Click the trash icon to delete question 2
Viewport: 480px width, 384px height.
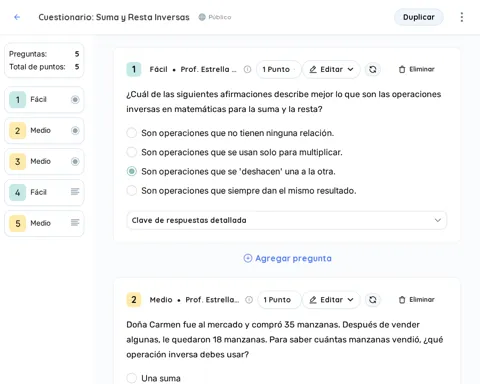pyautogui.click(x=402, y=300)
